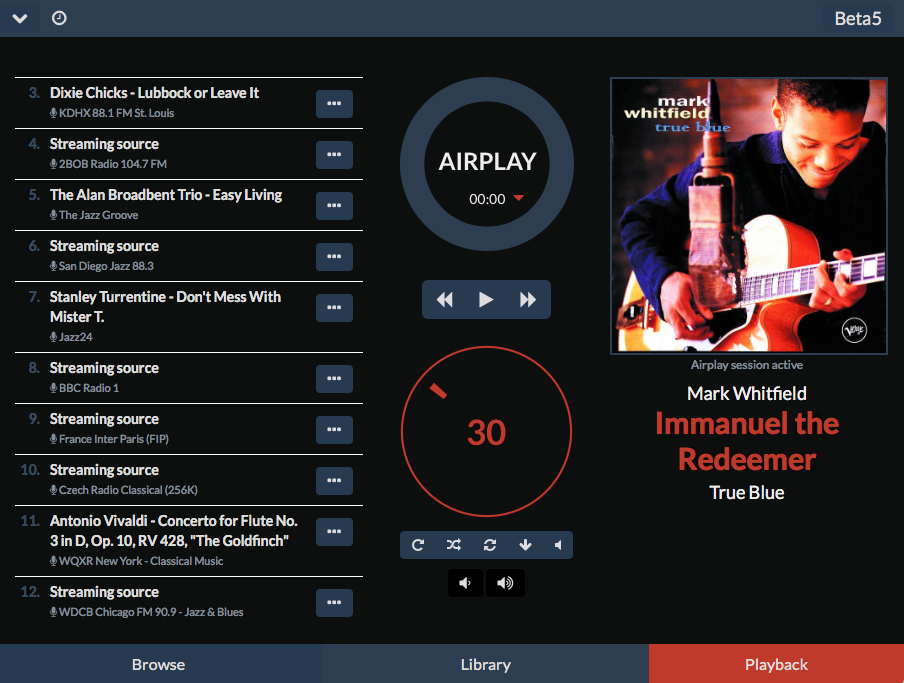This screenshot has height=683, width=904.
Task: Toggle time display dropdown arrow at 00:00
Action: (518, 198)
